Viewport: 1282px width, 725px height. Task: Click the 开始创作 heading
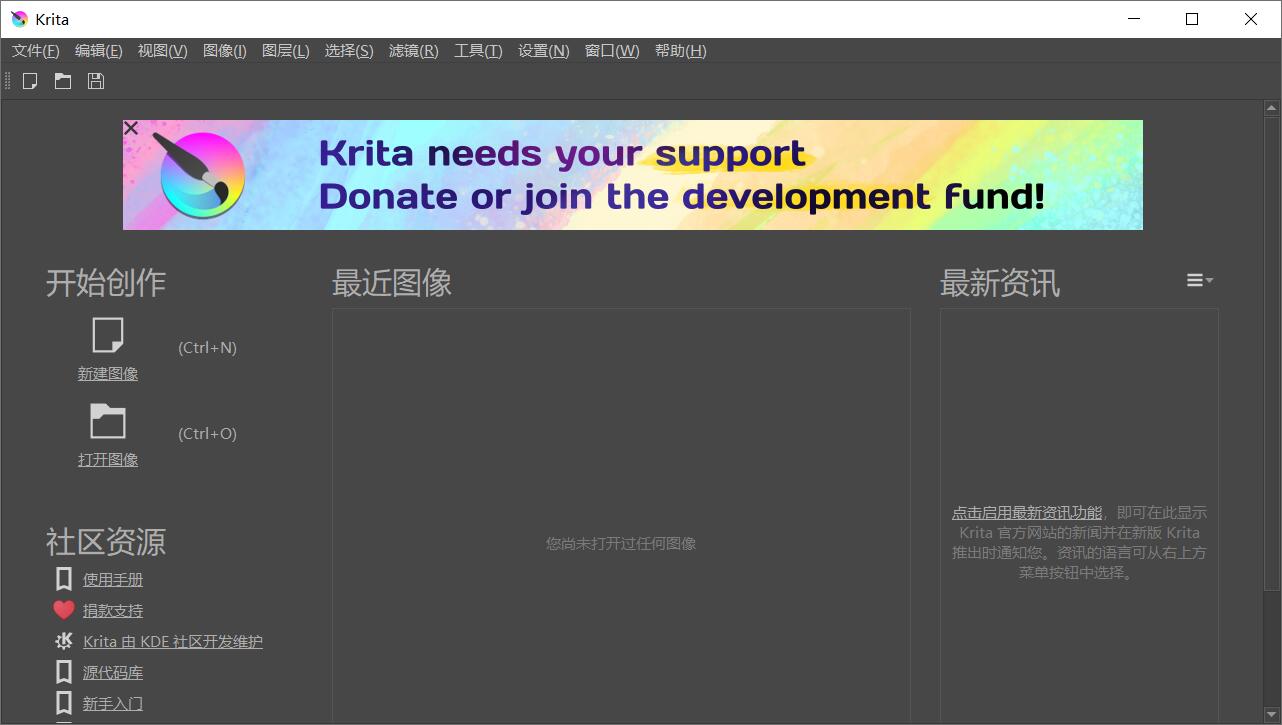click(x=106, y=282)
